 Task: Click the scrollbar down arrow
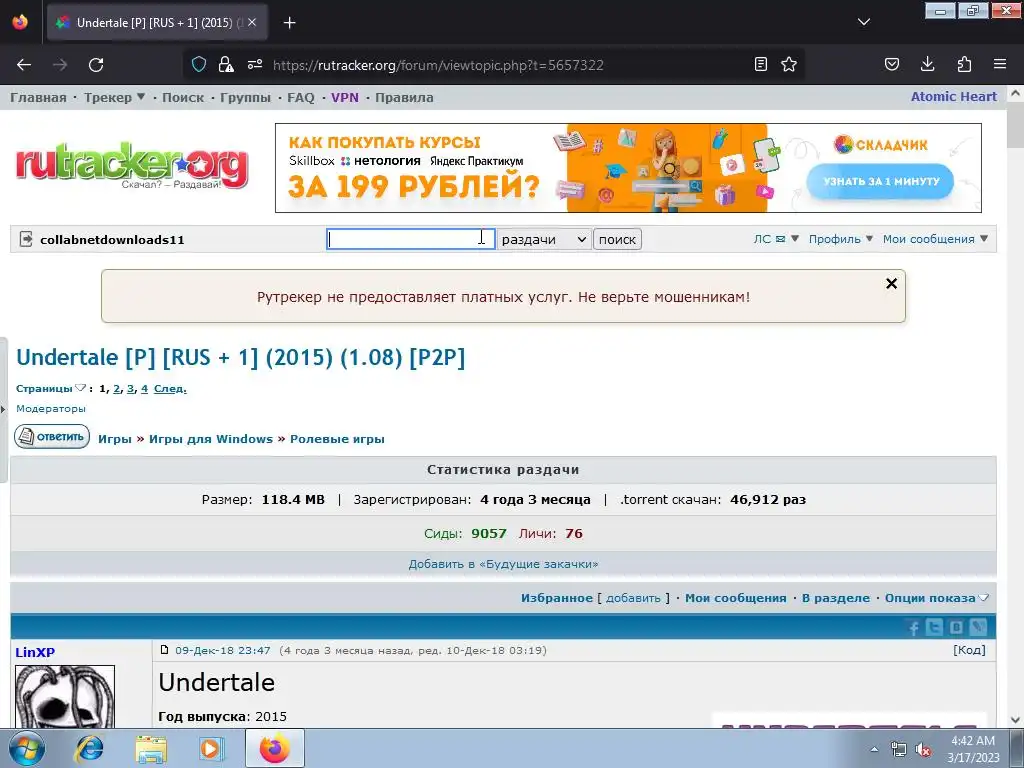point(1015,720)
